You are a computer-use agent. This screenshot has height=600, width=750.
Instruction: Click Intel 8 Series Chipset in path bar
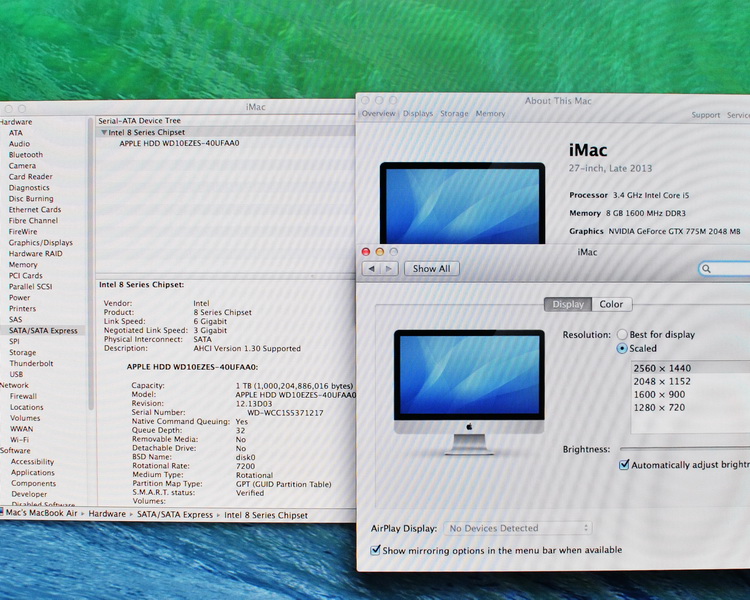coord(266,515)
